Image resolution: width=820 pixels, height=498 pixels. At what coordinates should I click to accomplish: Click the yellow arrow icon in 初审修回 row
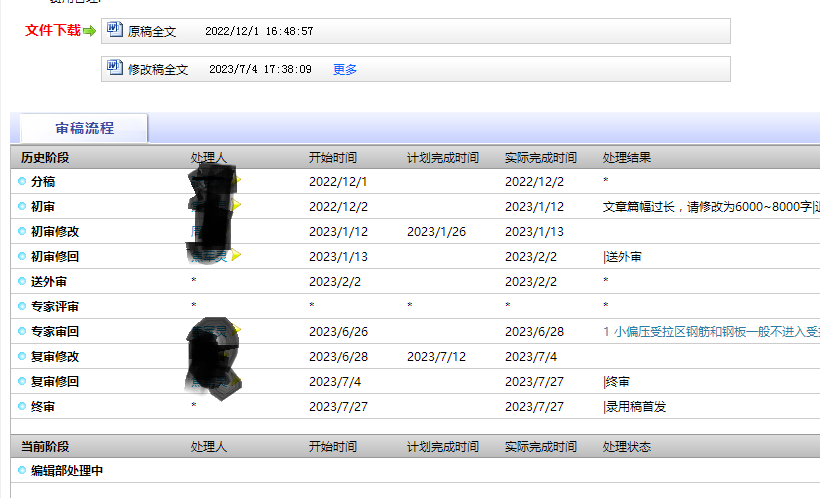pyautogui.click(x=237, y=256)
